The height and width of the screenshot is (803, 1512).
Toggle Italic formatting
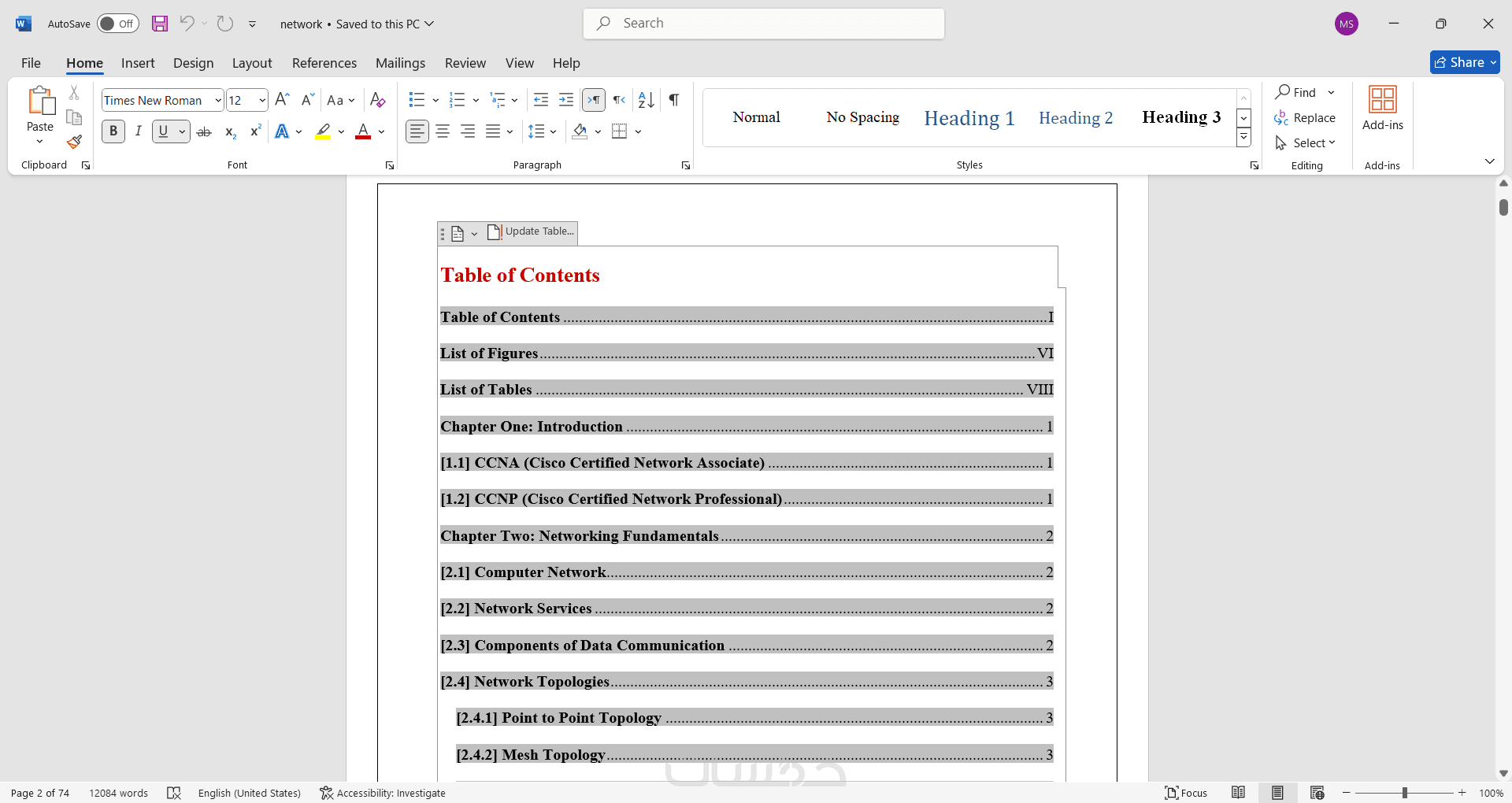pyautogui.click(x=139, y=131)
